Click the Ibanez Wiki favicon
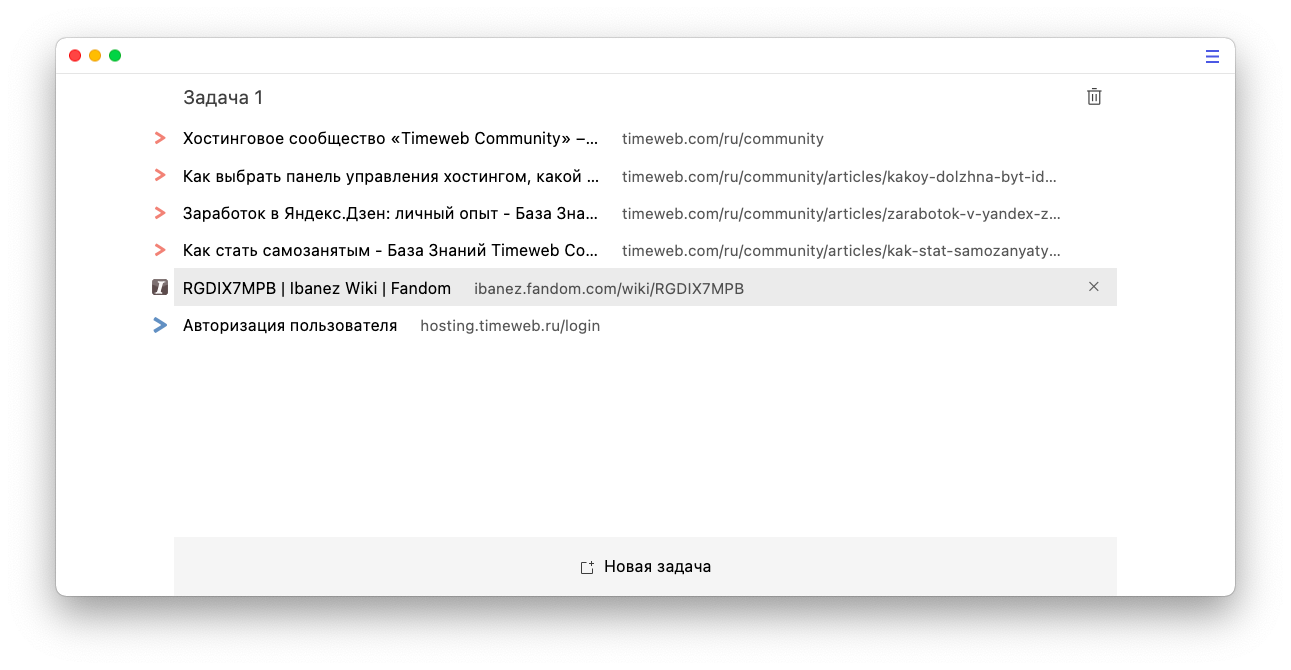This screenshot has width=1291, height=670. [x=160, y=288]
